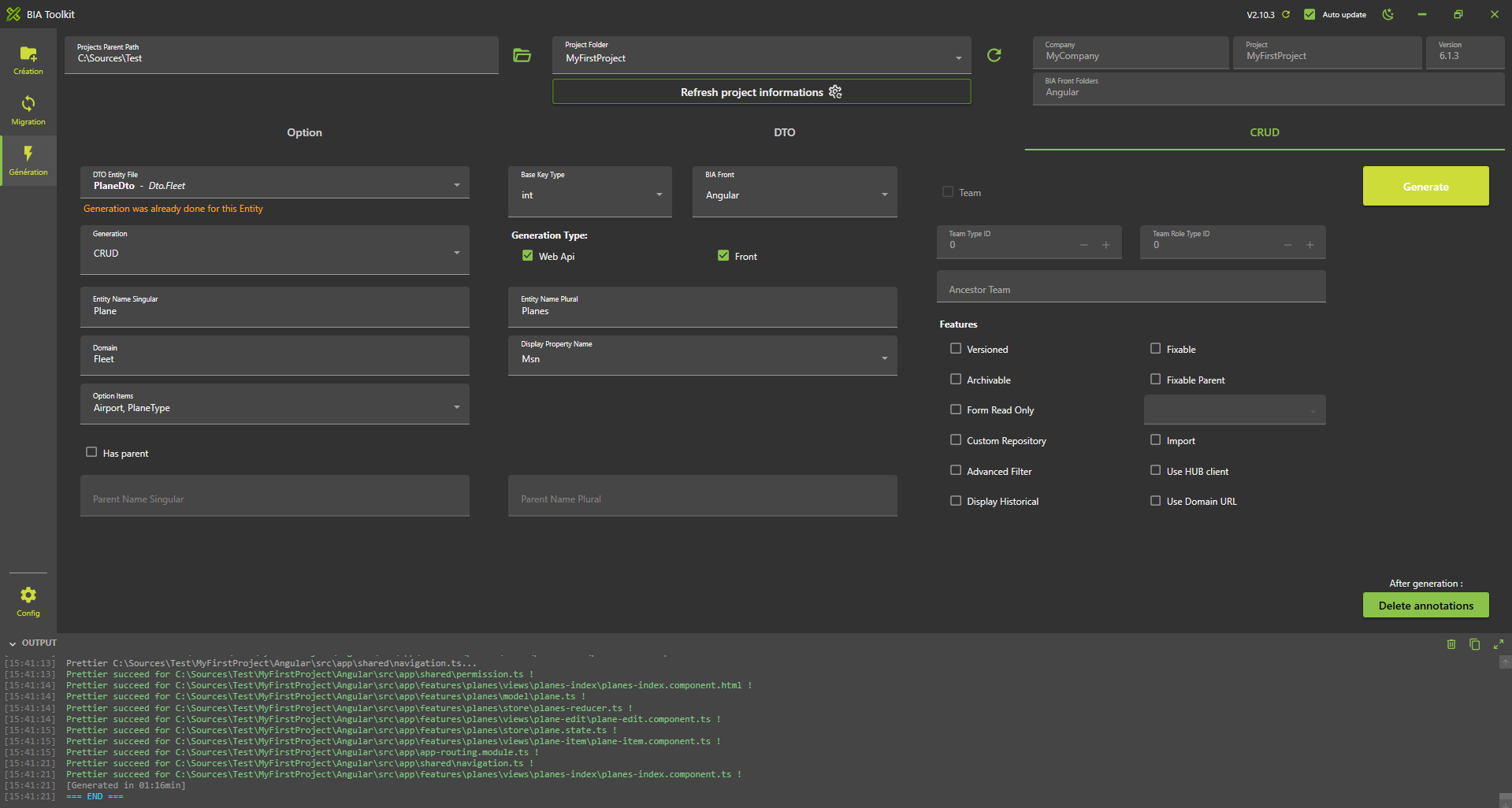
Task: Enable the Archivable feature
Action: [x=956, y=379]
